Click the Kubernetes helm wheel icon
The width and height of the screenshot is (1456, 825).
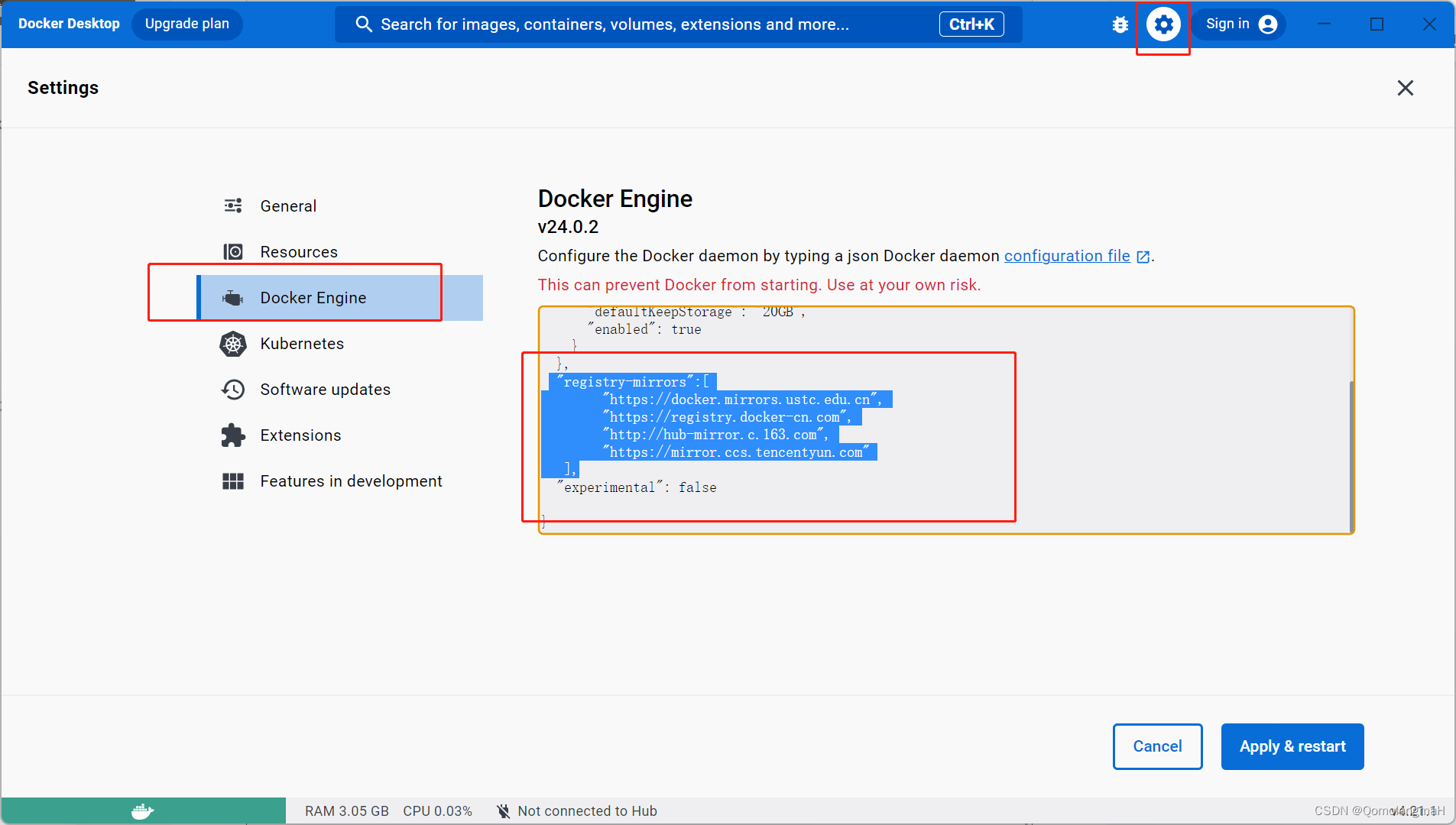coord(233,344)
